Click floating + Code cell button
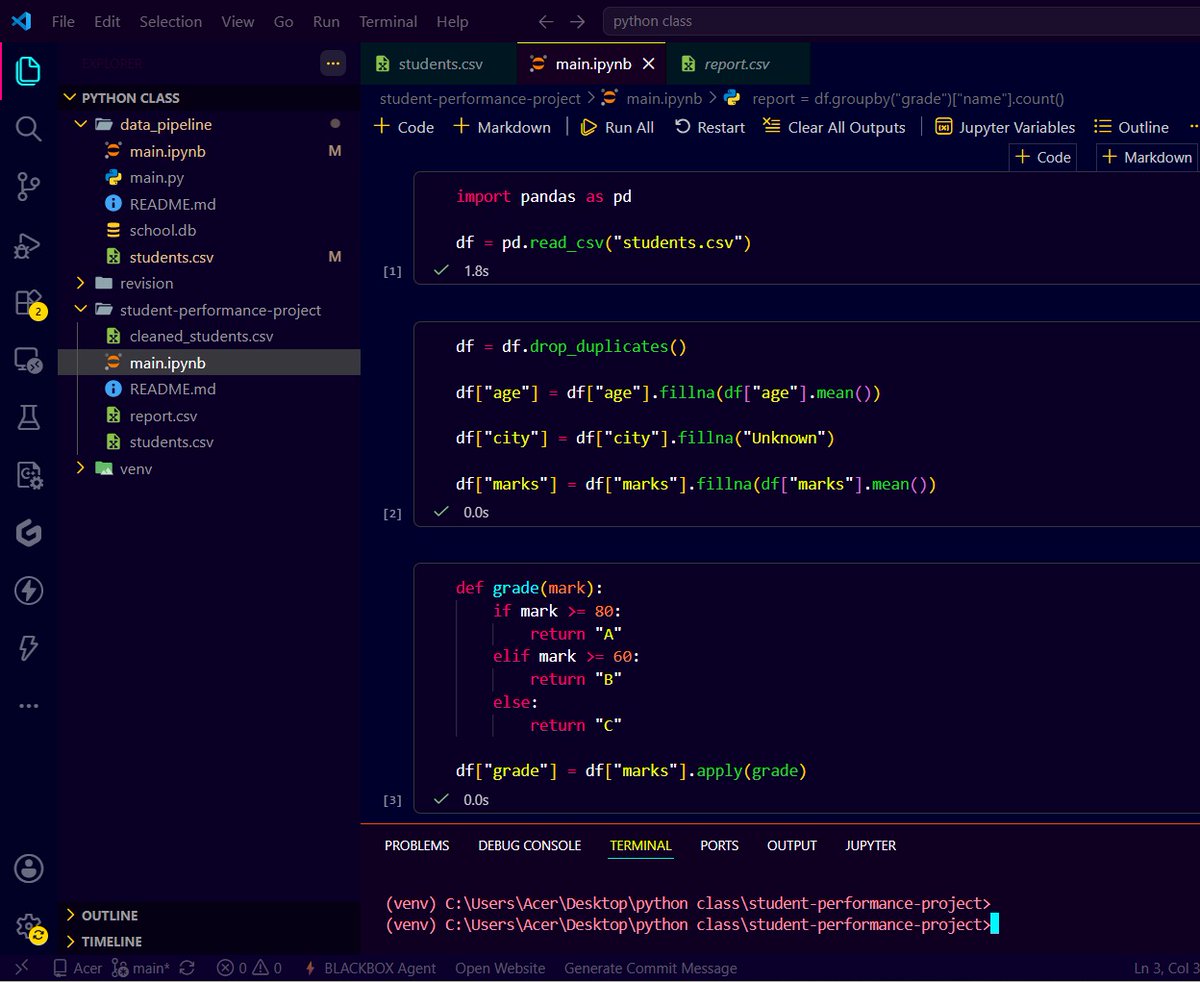 [x=1043, y=157]
